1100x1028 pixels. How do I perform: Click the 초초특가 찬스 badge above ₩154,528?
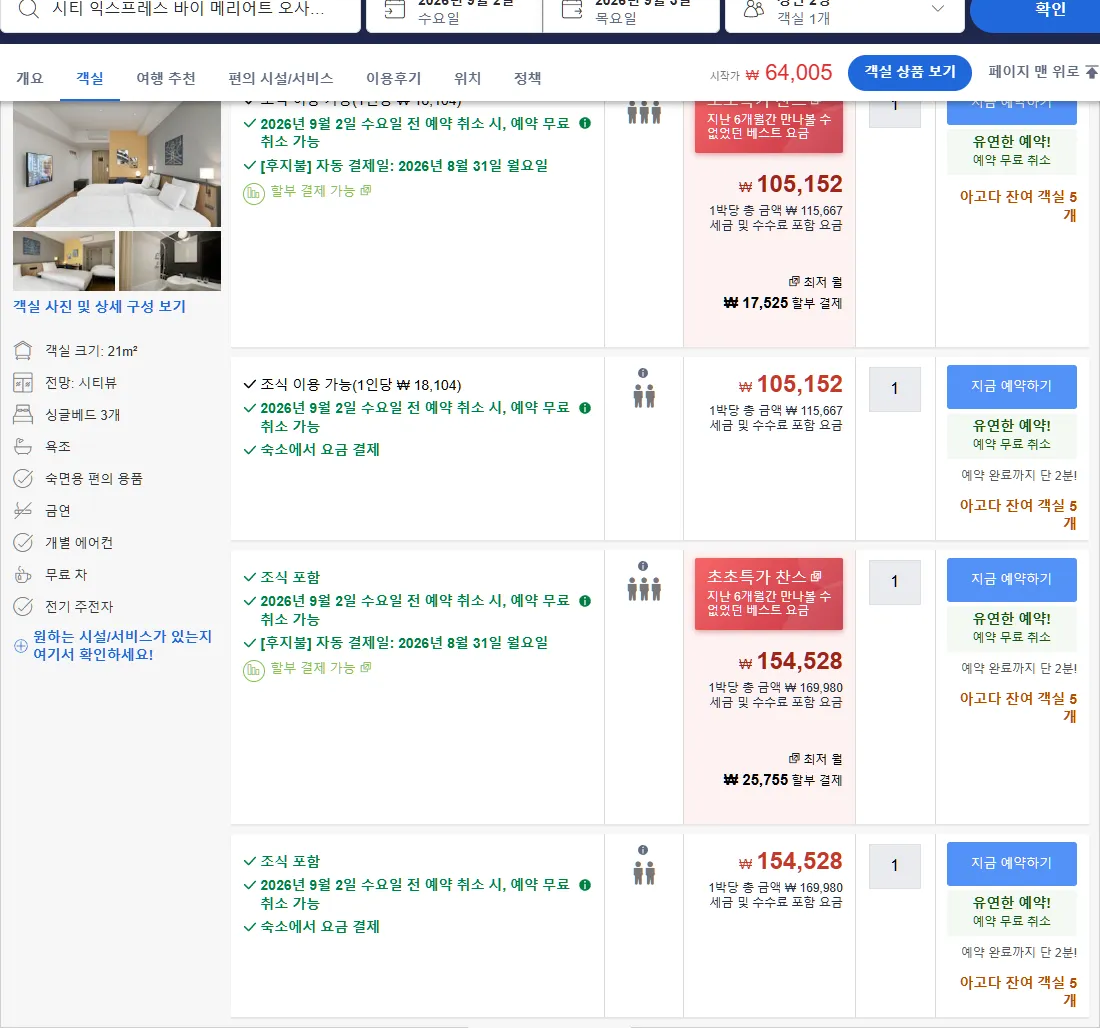768,594
